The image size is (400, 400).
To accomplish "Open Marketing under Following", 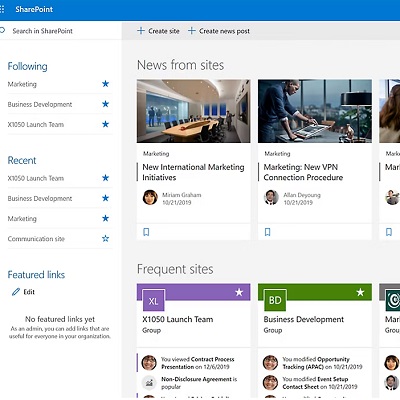I will pos(22,84).
